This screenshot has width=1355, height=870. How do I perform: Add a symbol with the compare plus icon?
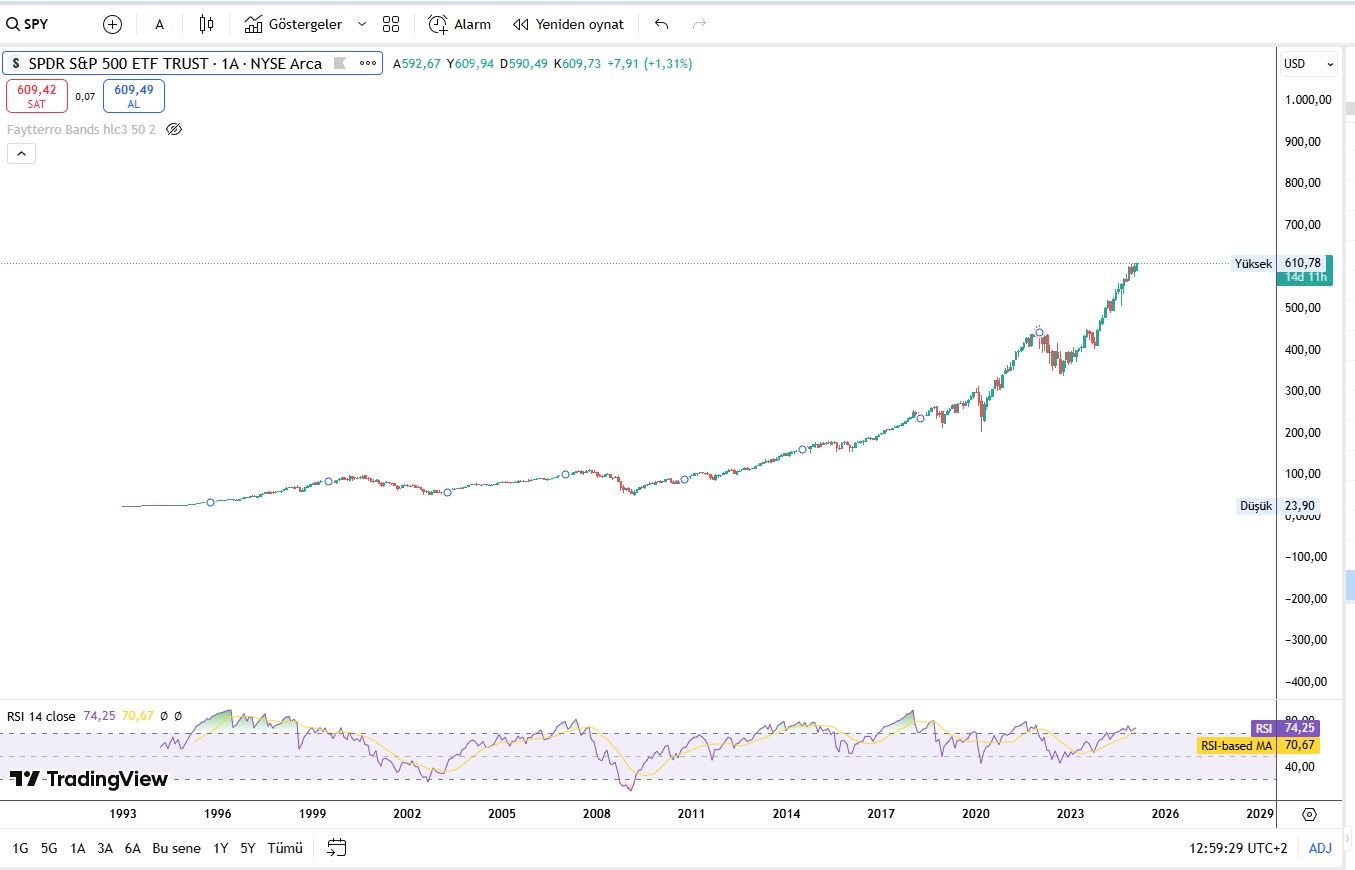[112, 24]
